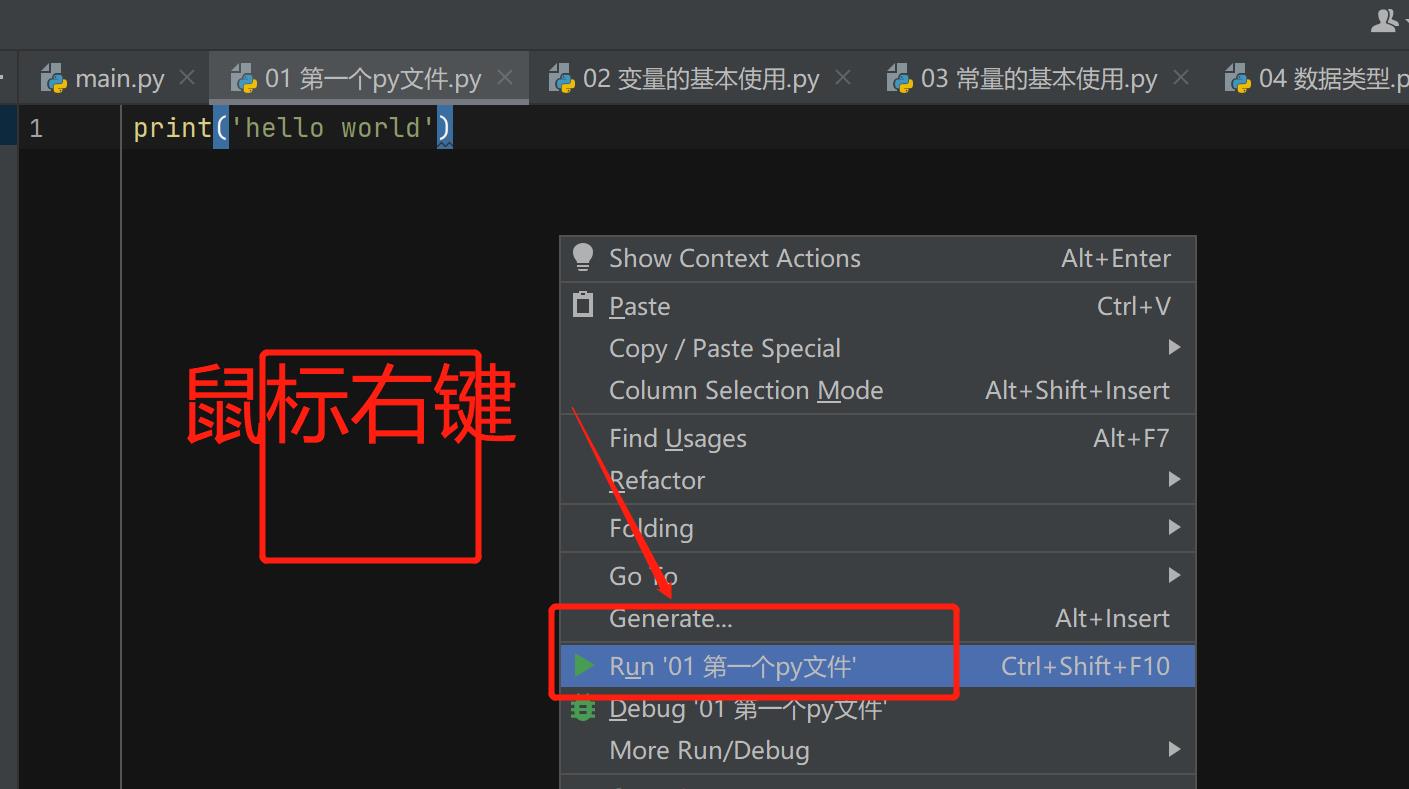Close the 01 第一个py文件.py tab
The height and width of the screenshot is (789, 1409).
tap(505, 78)
